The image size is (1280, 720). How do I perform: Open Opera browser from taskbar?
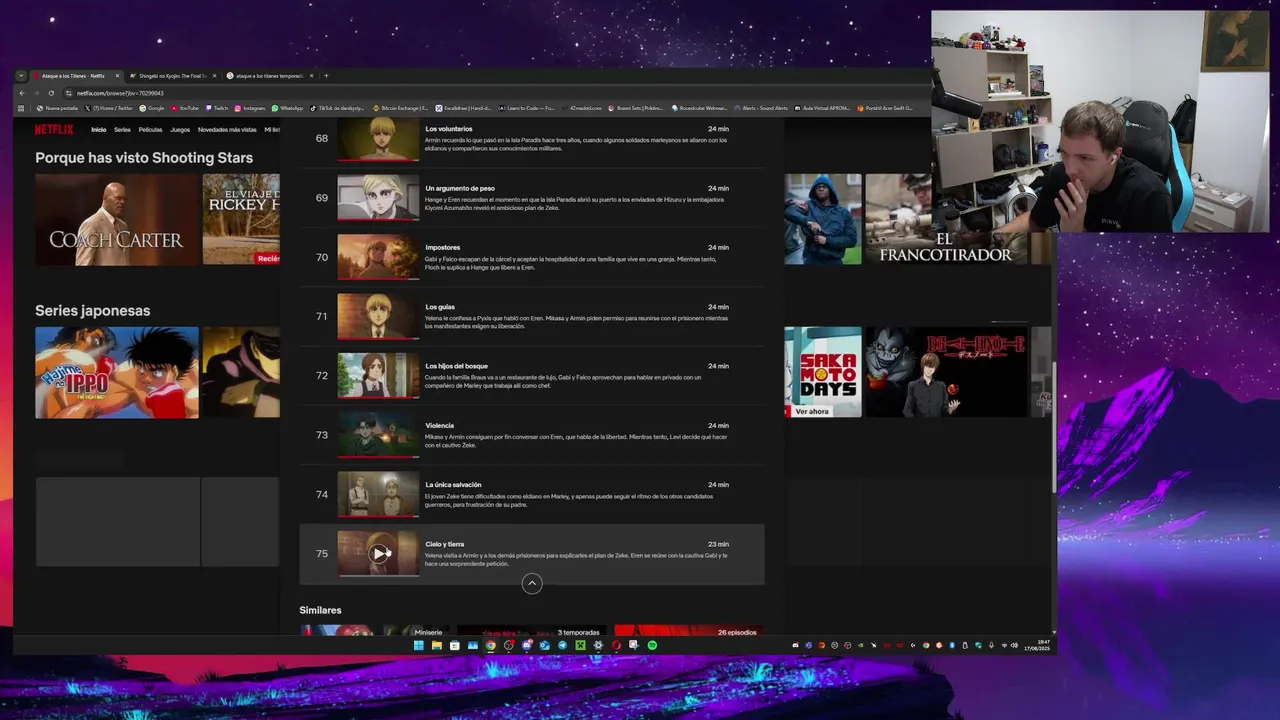(616, 645)
